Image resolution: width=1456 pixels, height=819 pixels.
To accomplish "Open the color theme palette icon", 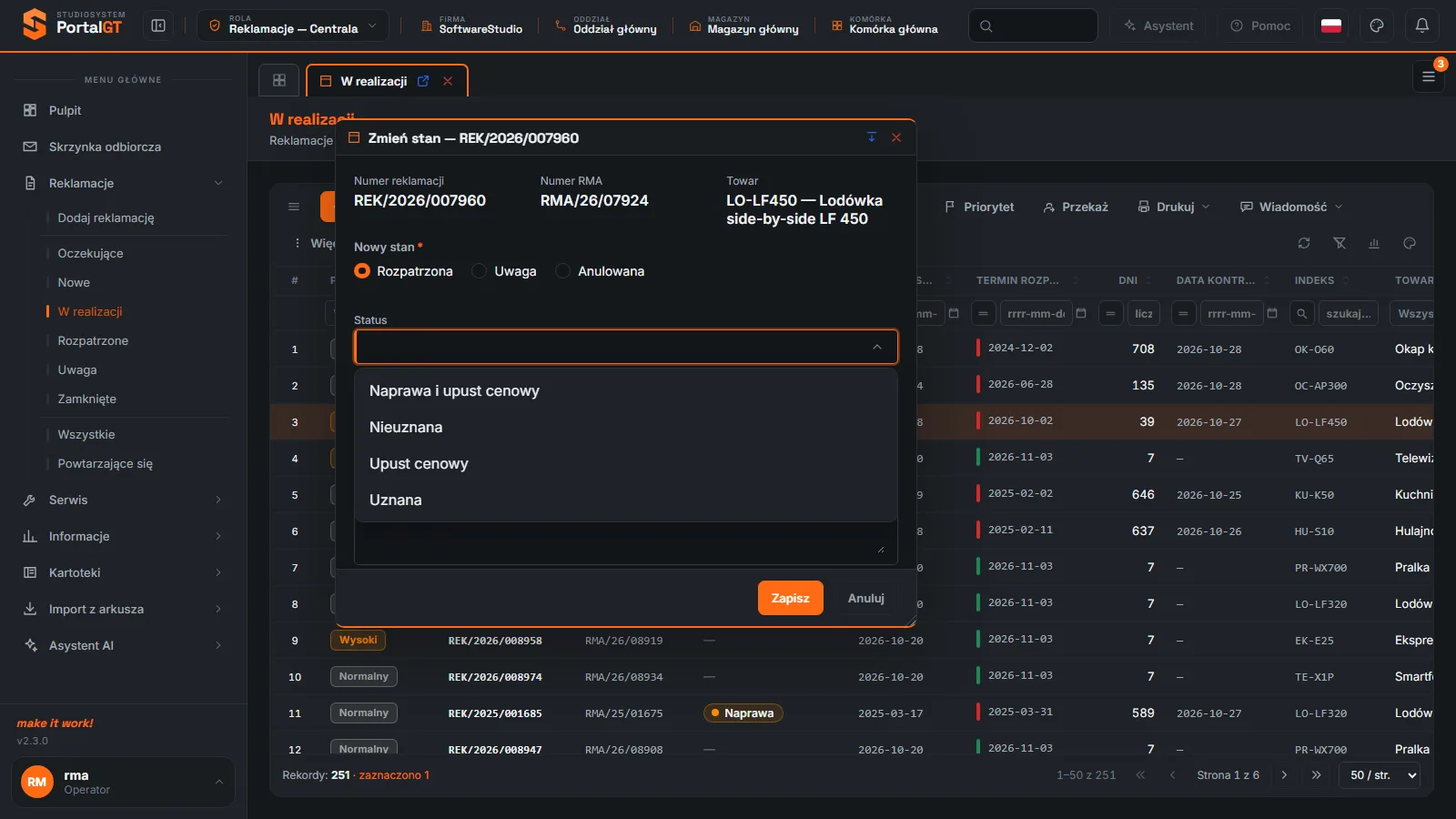I will [x=1377, y=25].
